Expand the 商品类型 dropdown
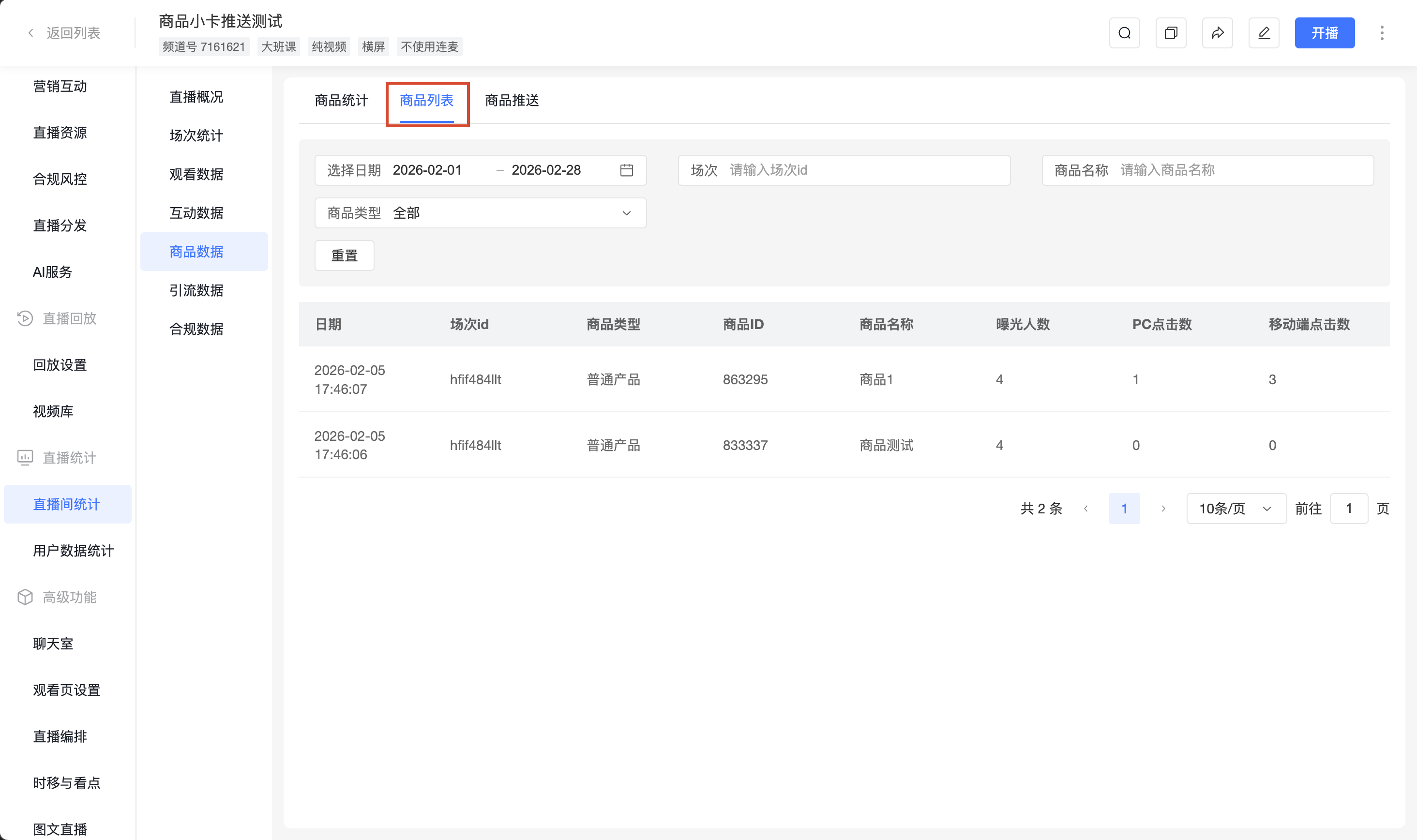1417x840 pixels. click(x=480, y=213)
